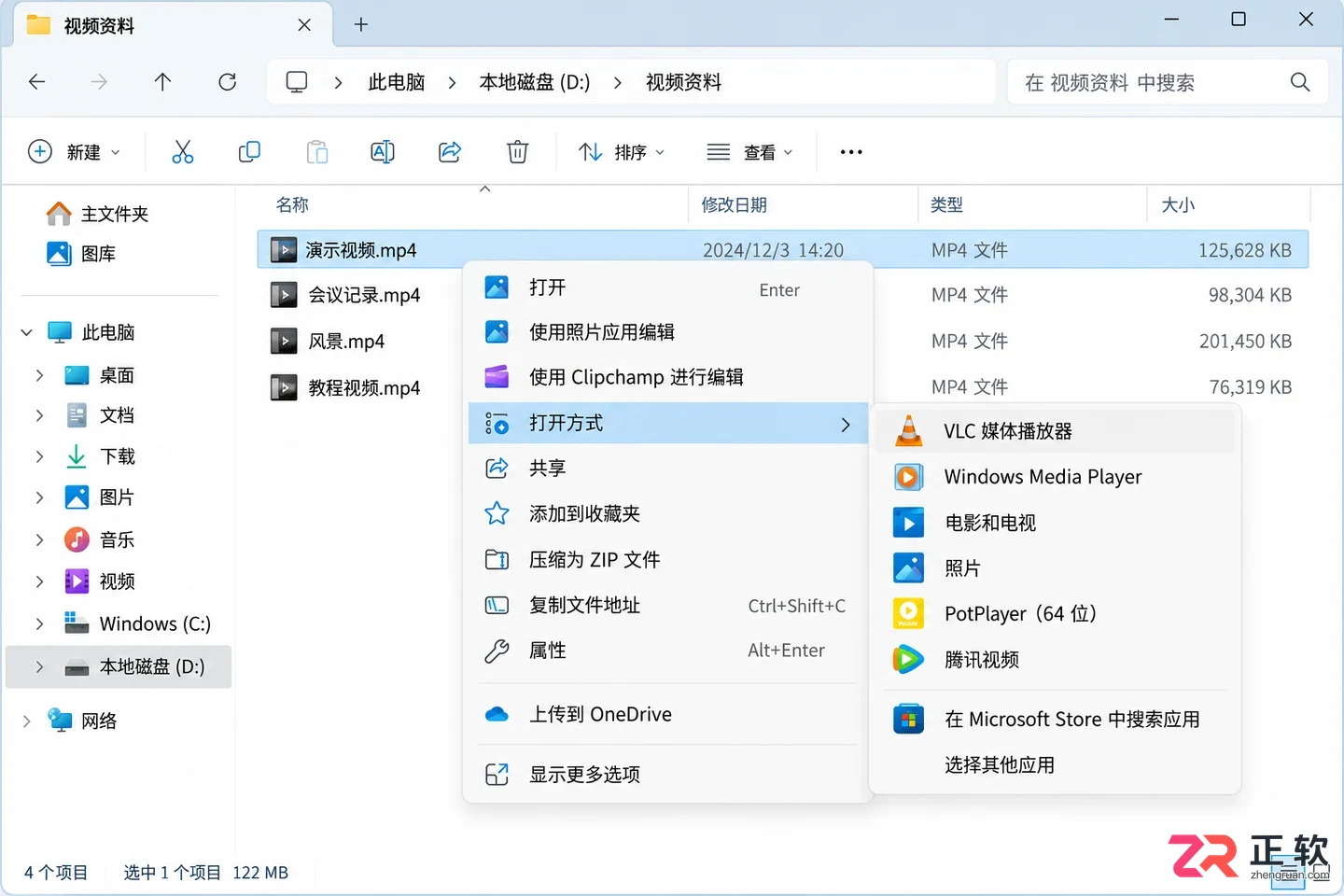Select PotPlayer (64 位) from submenu
The image size is (1344, 896).
[1055, 614]
